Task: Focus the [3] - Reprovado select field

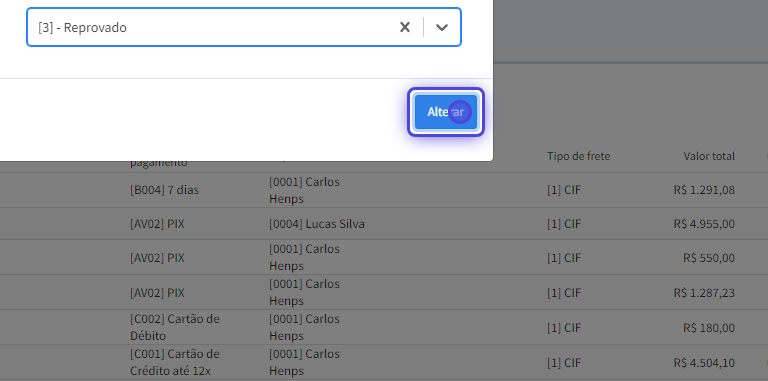Action: (x=244, y=27)
